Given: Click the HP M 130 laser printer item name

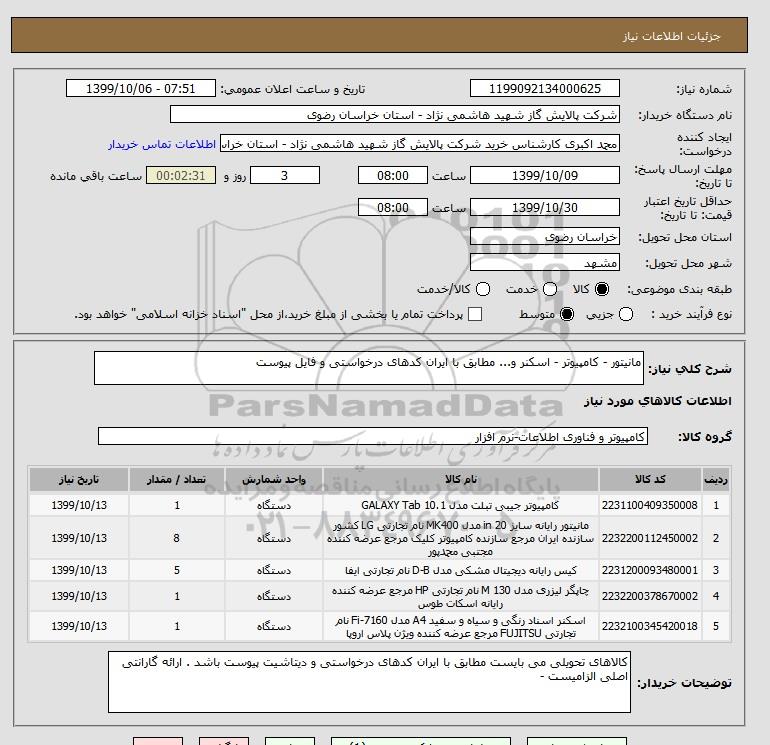Looking at the screenshot, I should (x=461, y=596).
